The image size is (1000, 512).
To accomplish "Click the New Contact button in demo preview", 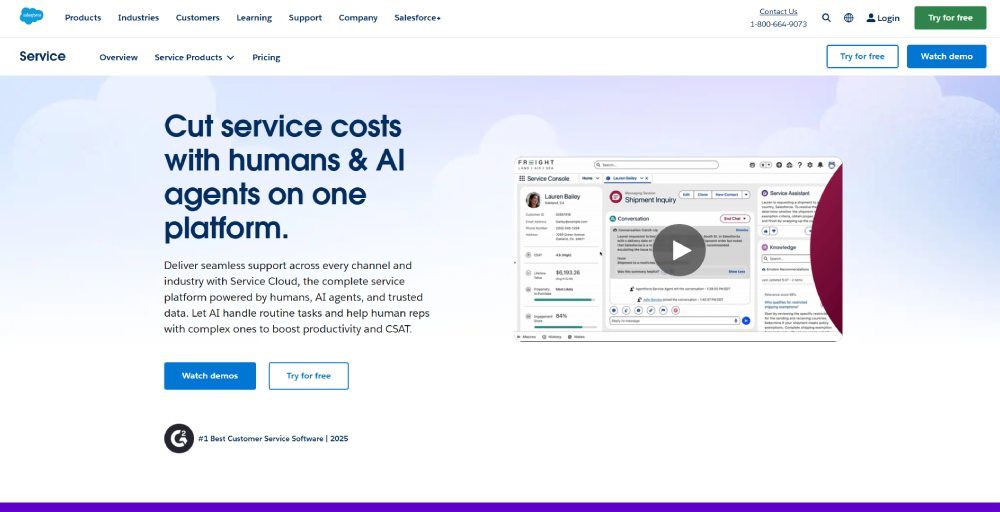I will (727, 194).
